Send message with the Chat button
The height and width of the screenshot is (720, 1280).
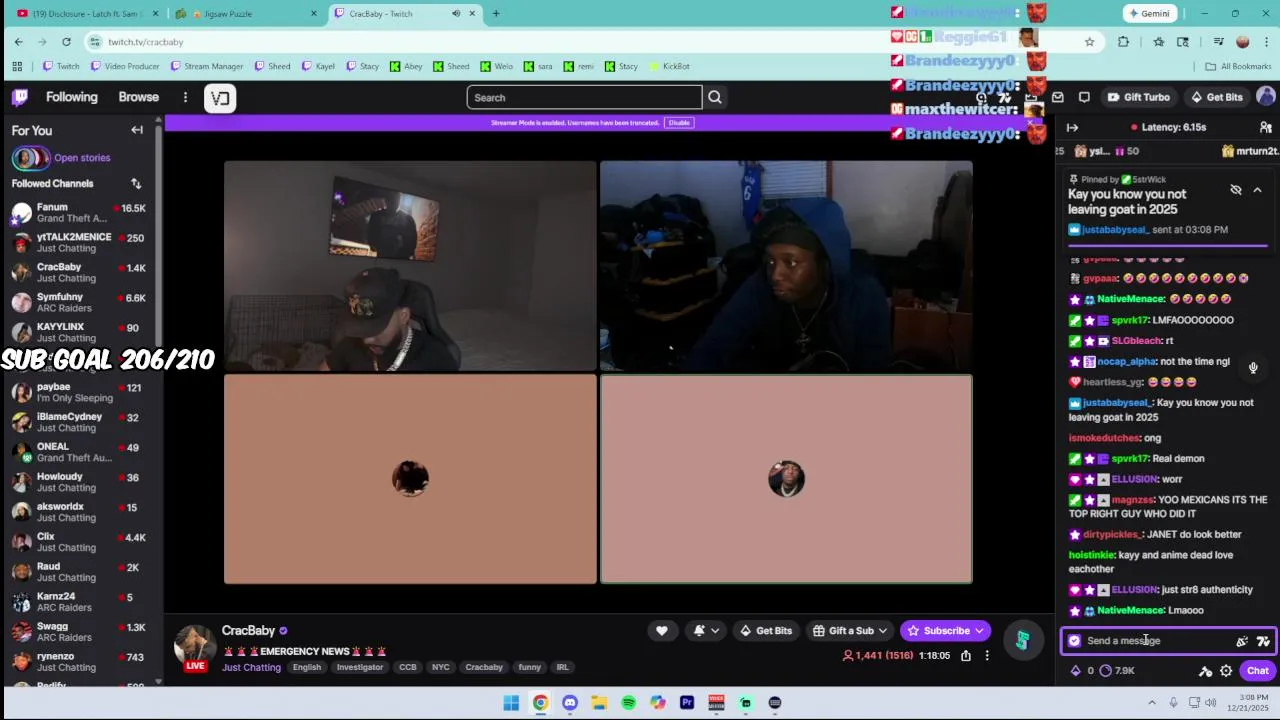1257,671
